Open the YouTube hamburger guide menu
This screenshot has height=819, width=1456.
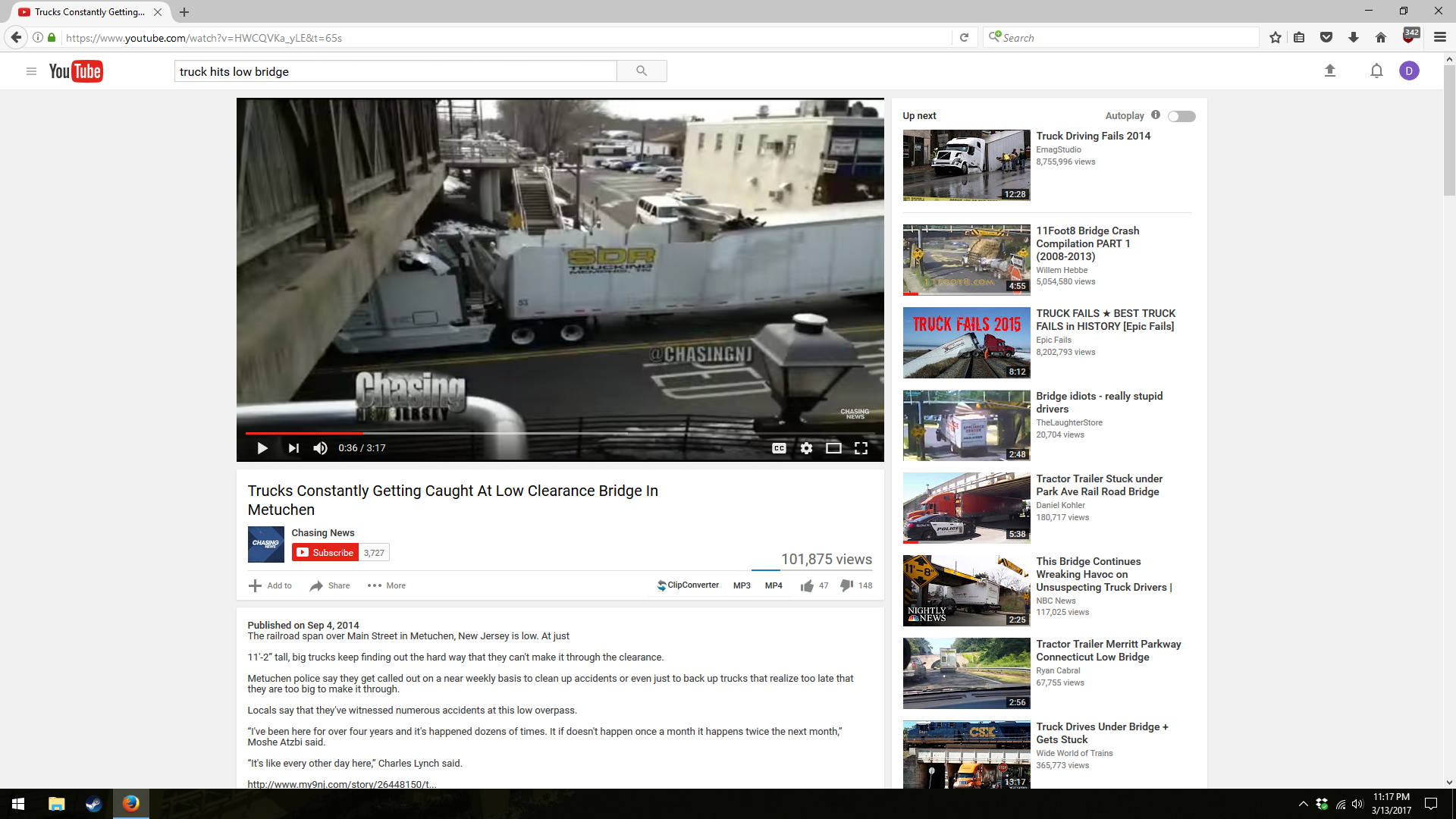pos(31,71)
